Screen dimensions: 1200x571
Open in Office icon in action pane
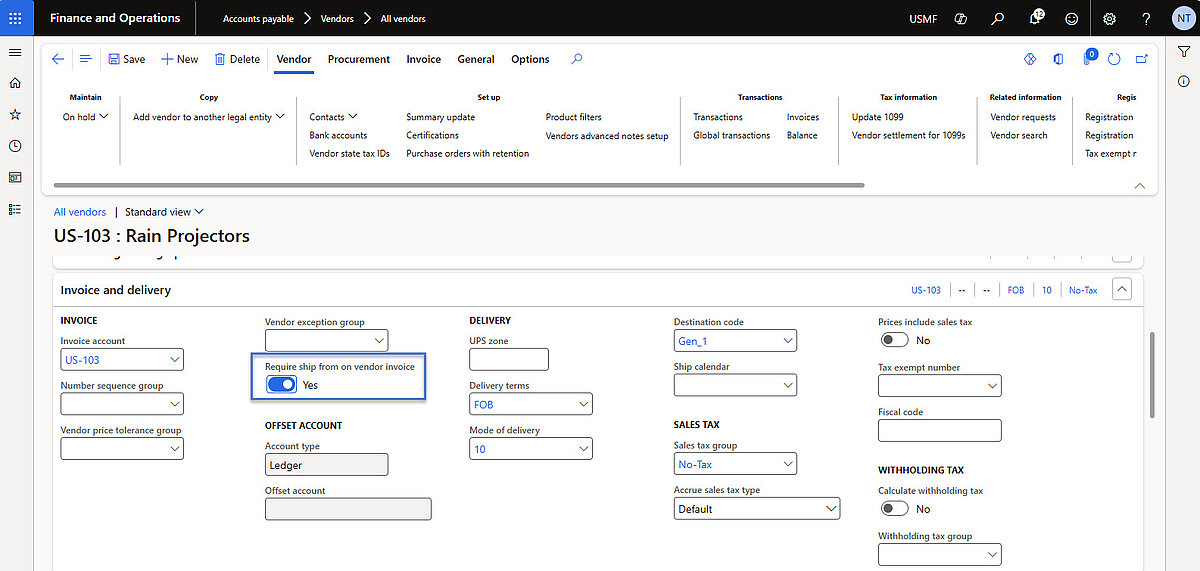coord(1058,60)
